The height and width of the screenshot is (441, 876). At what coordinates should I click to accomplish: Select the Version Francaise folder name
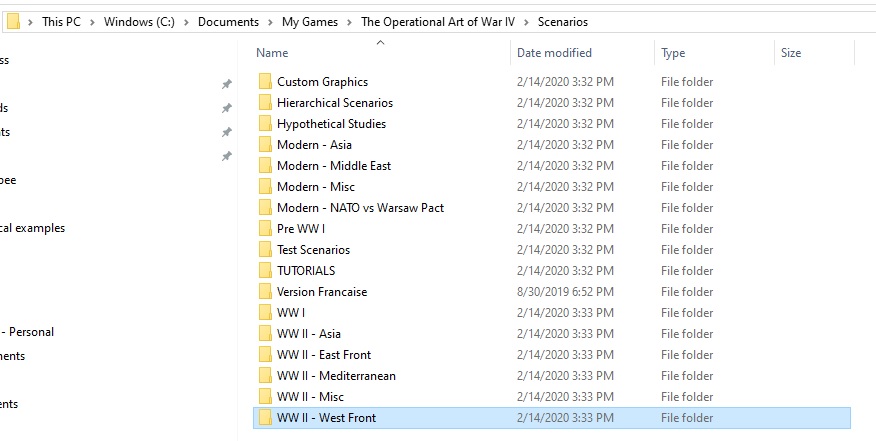click(x=322, y=292)
